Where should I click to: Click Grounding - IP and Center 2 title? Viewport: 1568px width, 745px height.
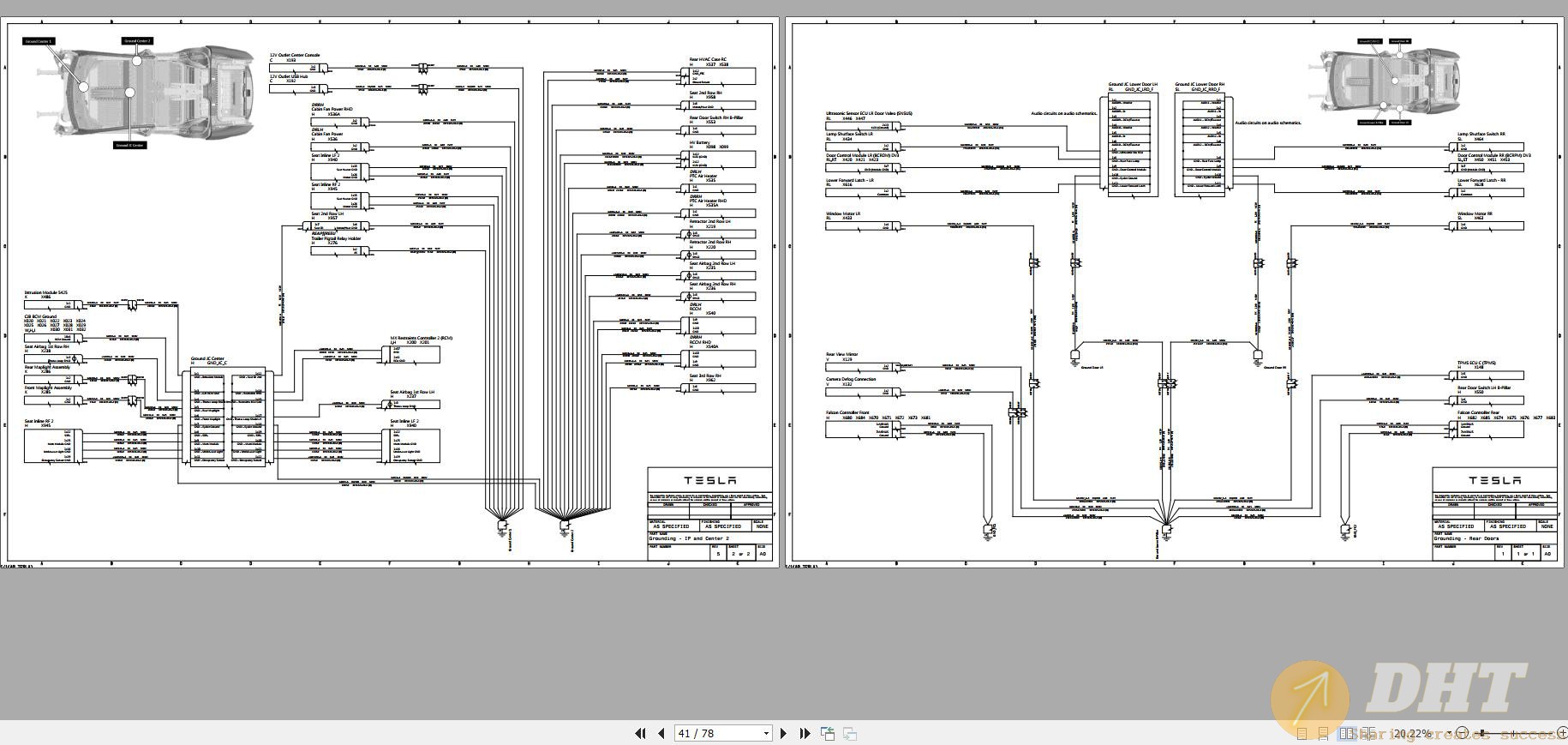coord(690,538)
